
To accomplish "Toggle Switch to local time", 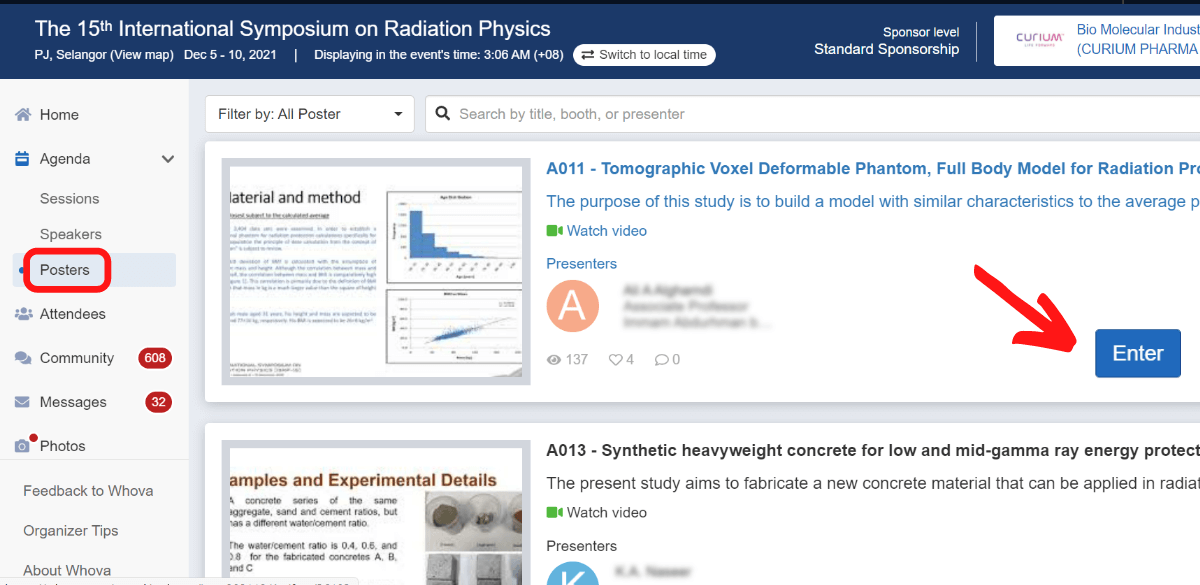I will pyautogui.click(x=644, y=55).
